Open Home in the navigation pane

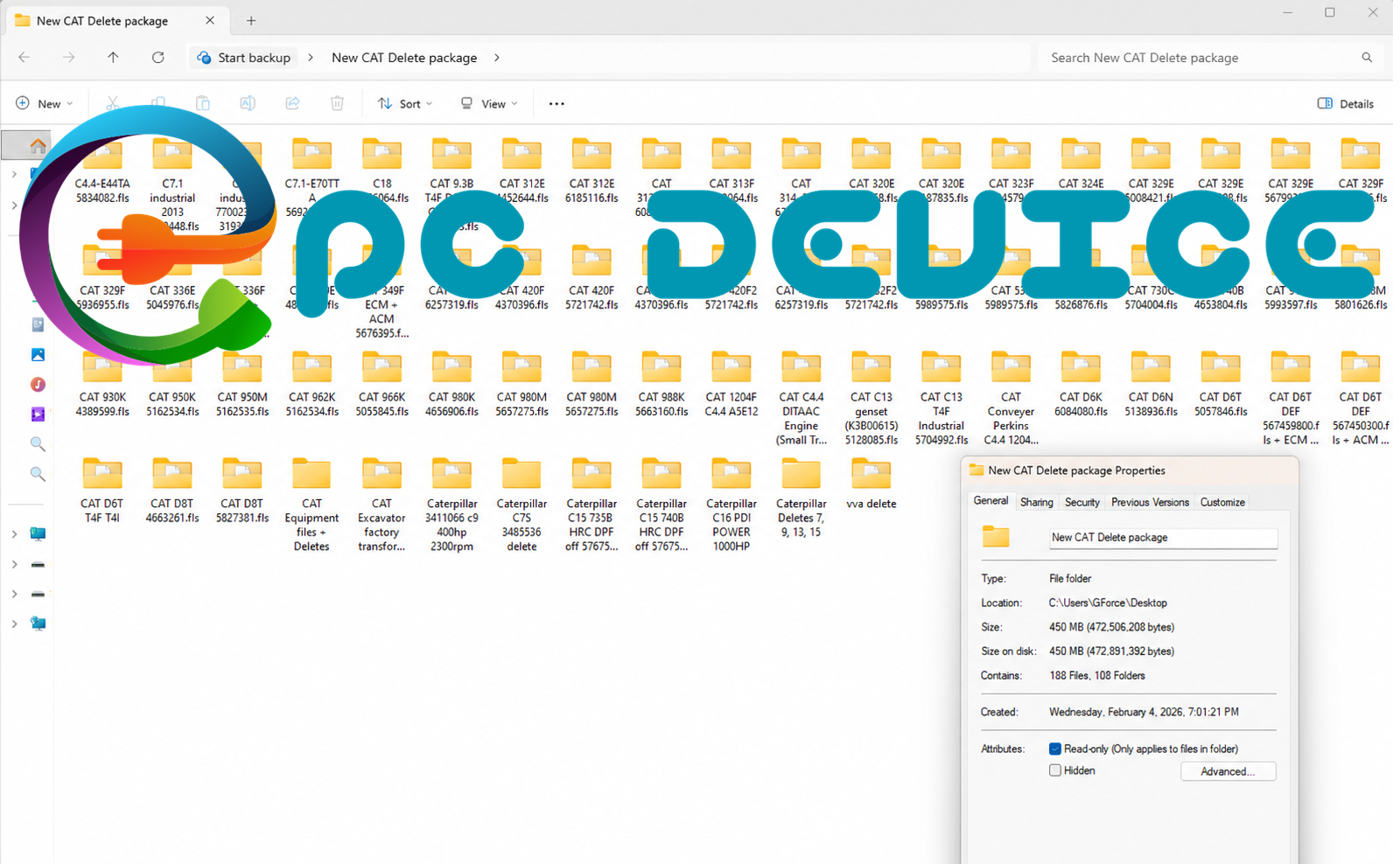click(x=38, y=145)
